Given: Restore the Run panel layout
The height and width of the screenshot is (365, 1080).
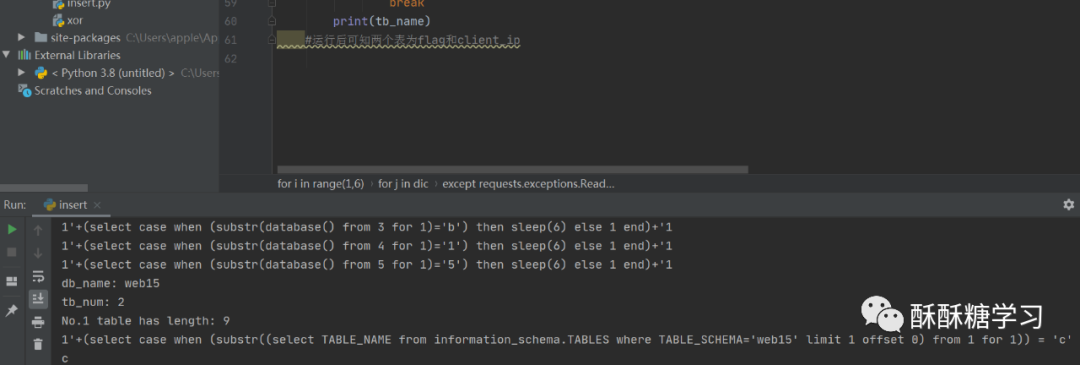Looking at the screenshot, I should [12, 281].
